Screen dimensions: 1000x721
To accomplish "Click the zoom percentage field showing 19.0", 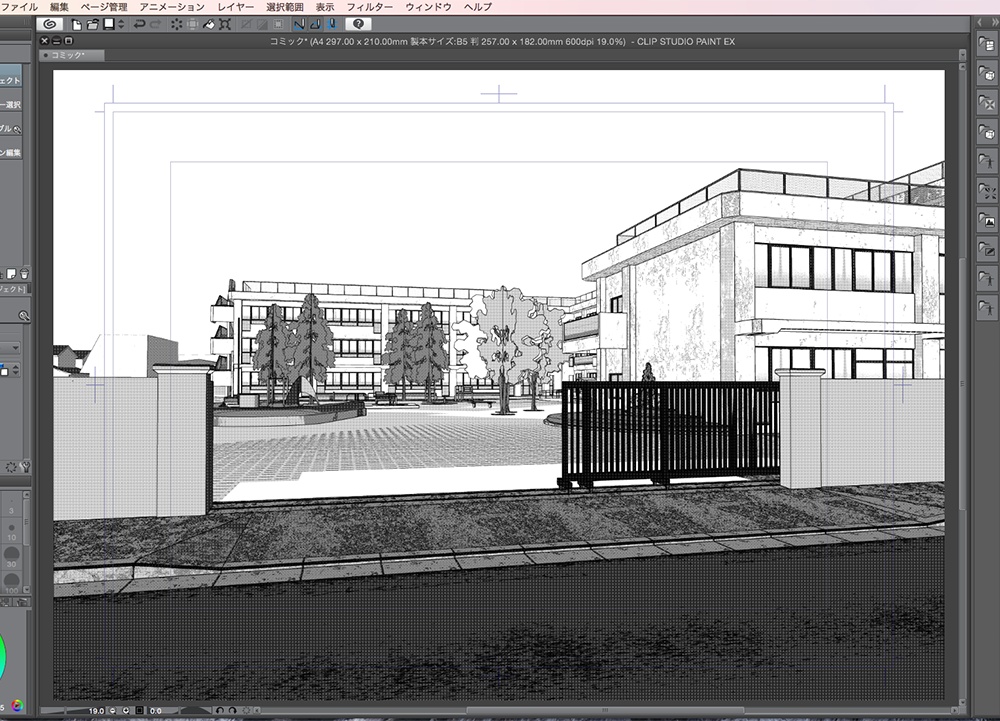I will (96, 710).
